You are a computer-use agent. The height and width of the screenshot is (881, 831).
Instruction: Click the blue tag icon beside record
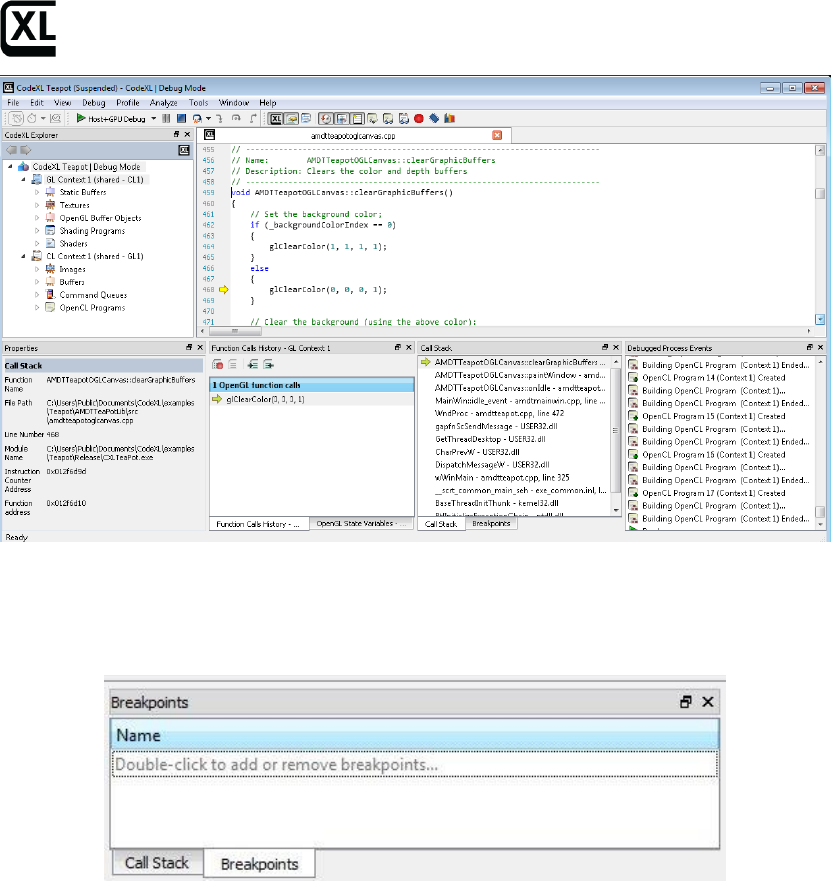click(434, 119)
